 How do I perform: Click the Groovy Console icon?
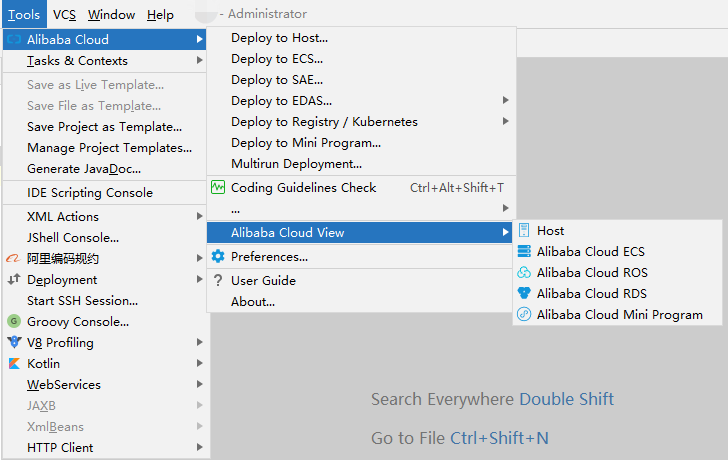[x=14, y=322]
